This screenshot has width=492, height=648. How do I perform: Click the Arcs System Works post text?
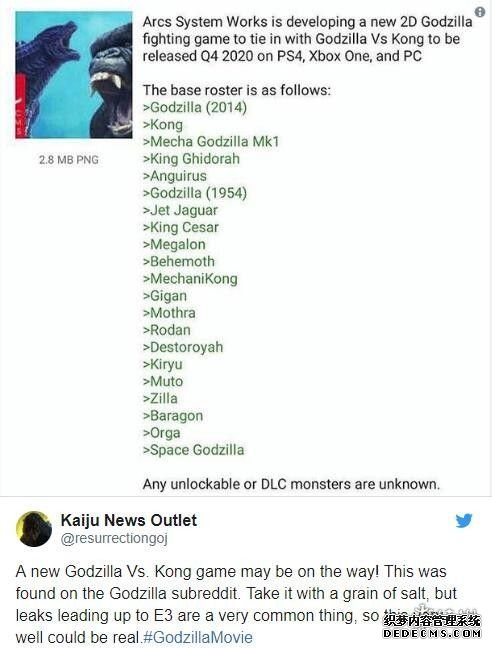(307, 39)
